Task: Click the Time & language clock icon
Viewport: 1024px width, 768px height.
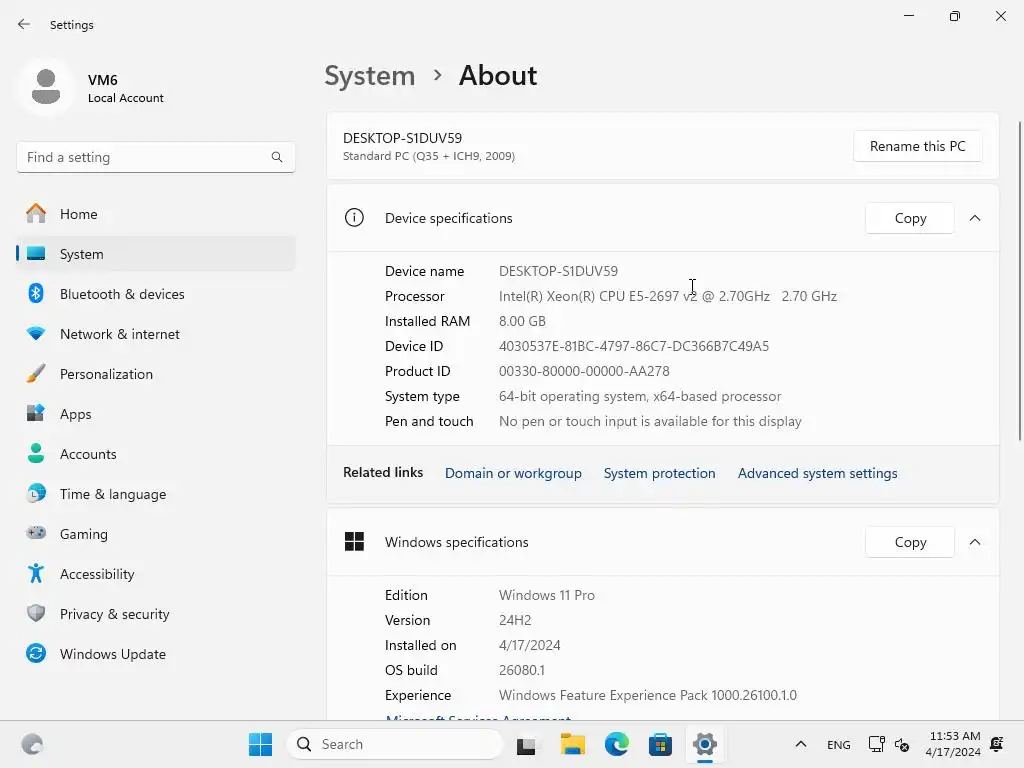Action: (x=36, y=494)
